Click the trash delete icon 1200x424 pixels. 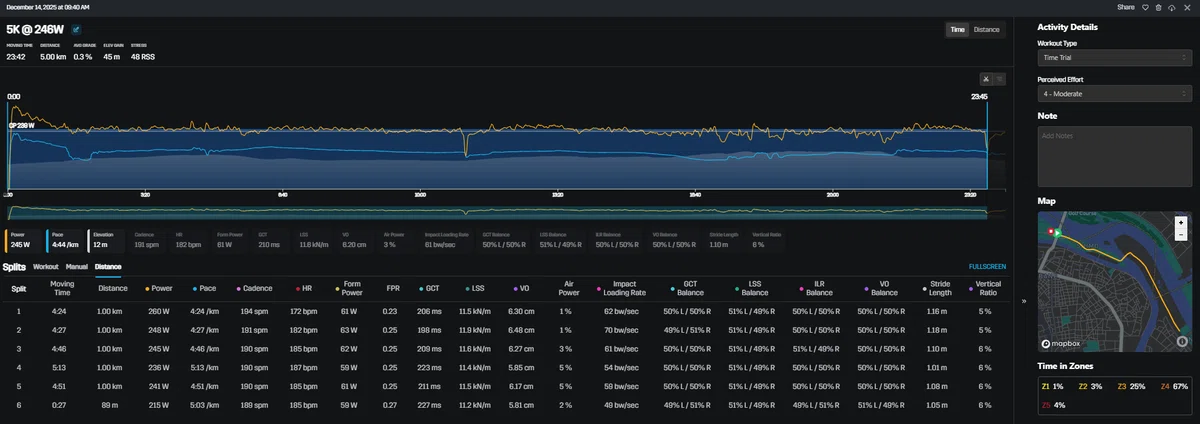pos(1159,7)
